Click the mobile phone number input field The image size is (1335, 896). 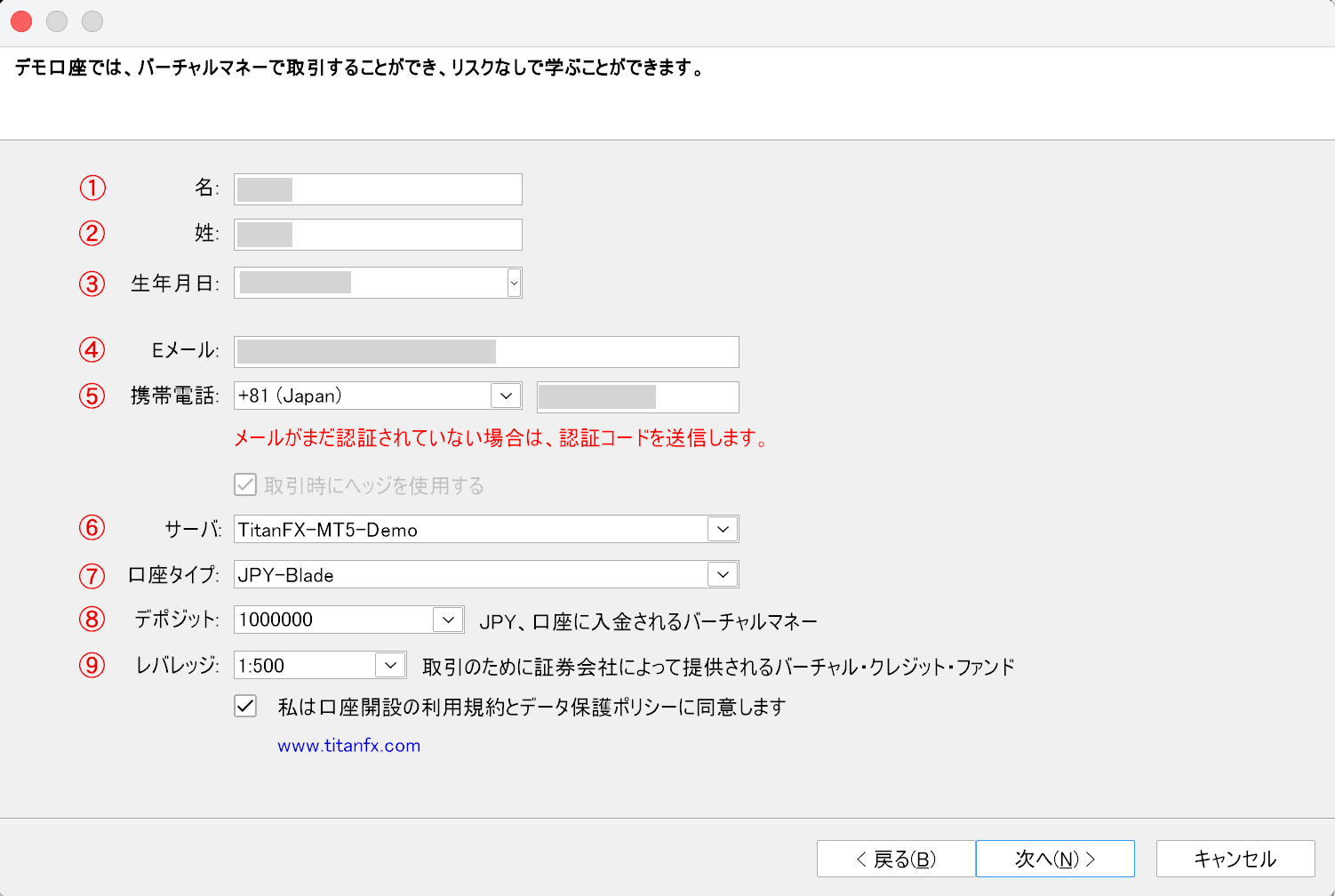pos(637,397)
